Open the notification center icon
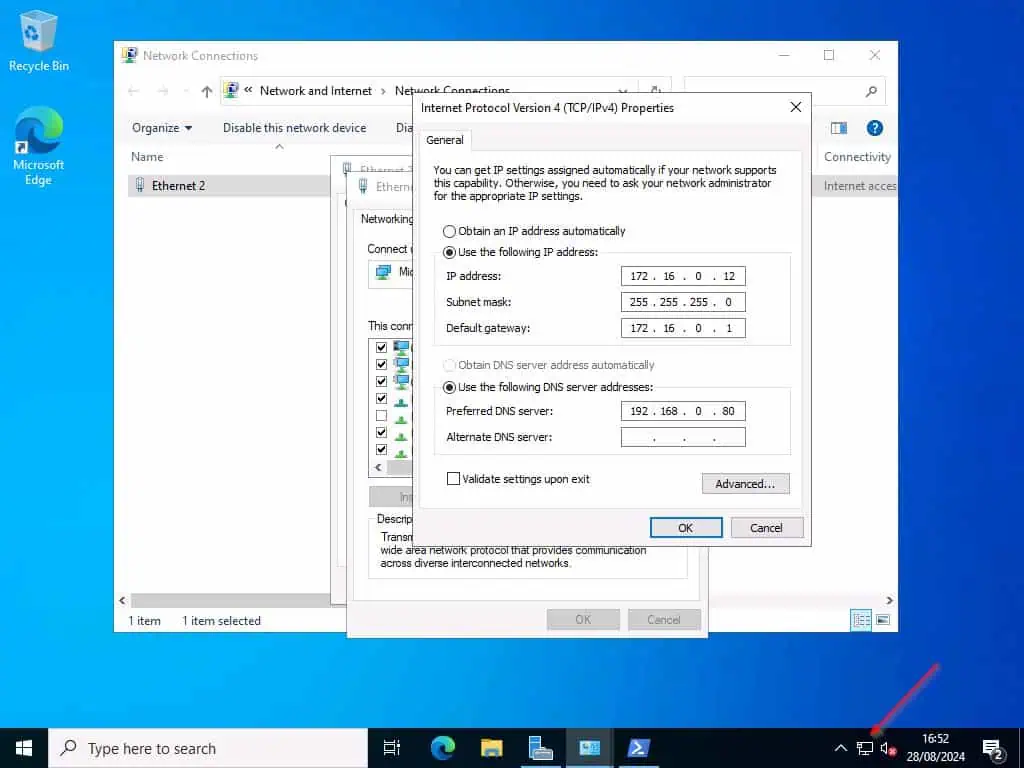 point(993,748)
